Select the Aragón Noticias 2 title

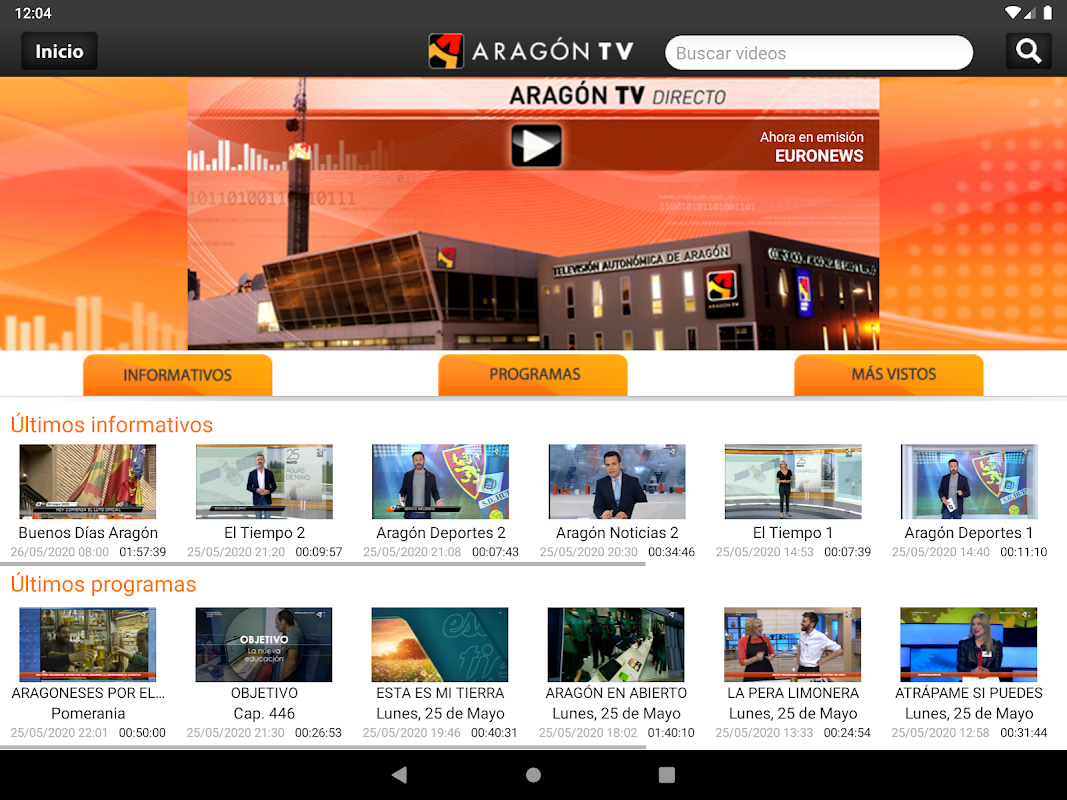click(617, 533)
